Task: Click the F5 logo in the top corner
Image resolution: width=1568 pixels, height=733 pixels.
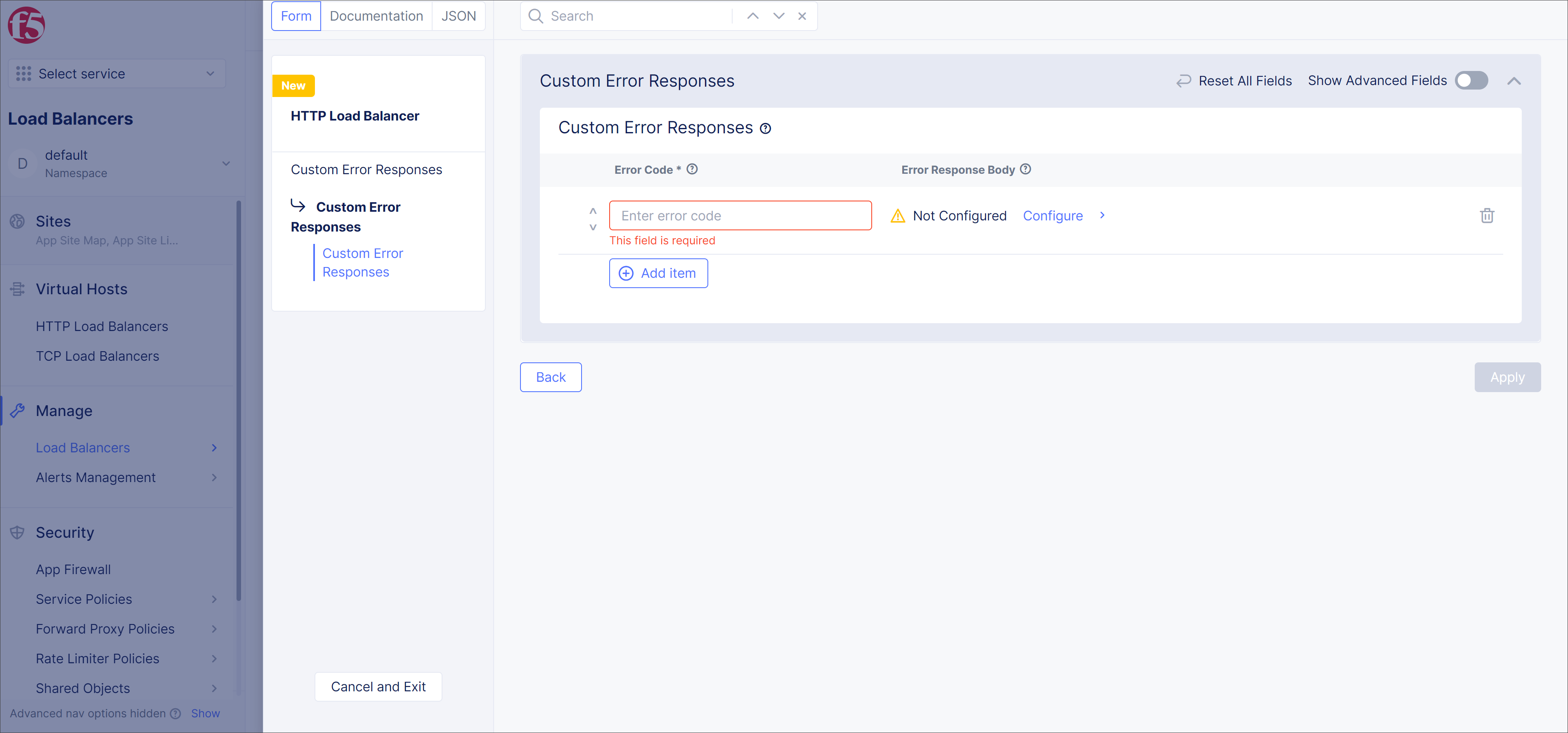Action: (x=26, y=25)
